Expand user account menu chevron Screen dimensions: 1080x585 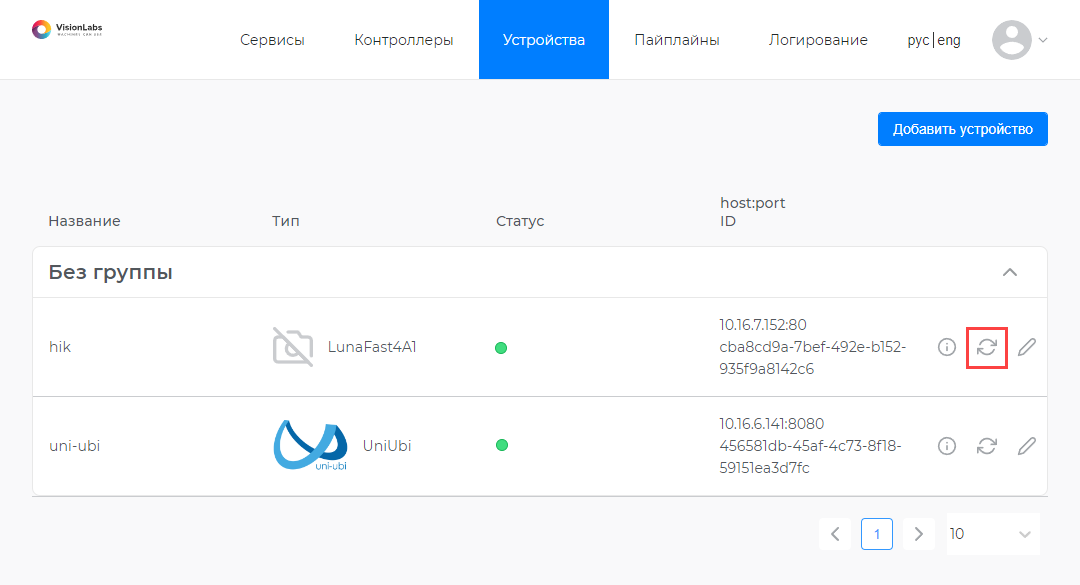coord(1043,40)
